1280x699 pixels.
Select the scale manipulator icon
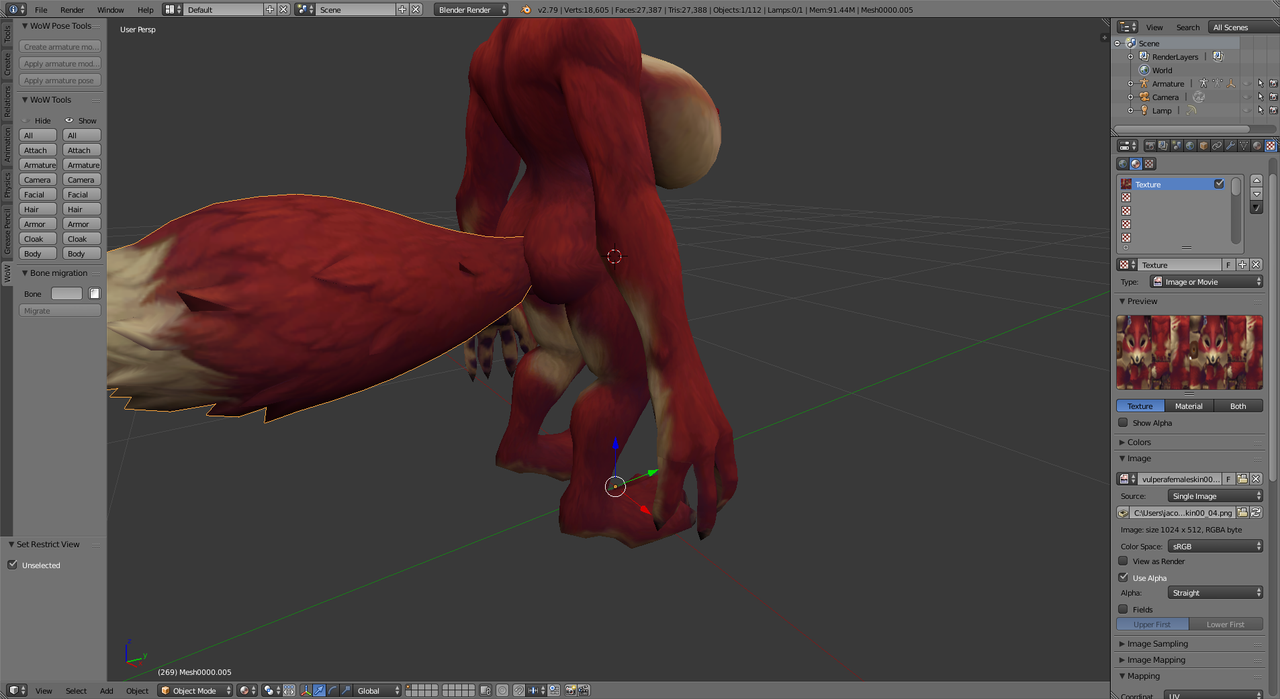click(x=346, y=691)
